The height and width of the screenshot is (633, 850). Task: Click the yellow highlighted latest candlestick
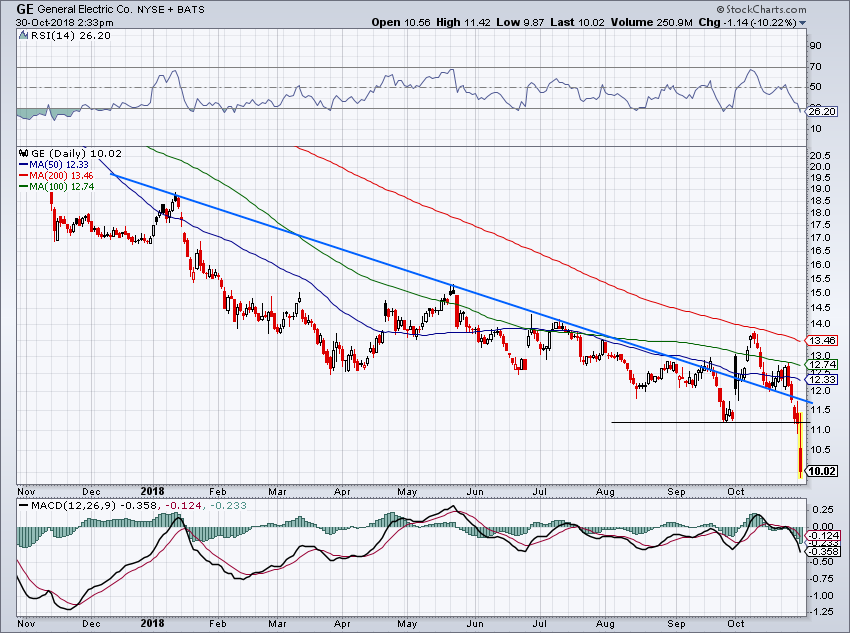pos(801,445)
